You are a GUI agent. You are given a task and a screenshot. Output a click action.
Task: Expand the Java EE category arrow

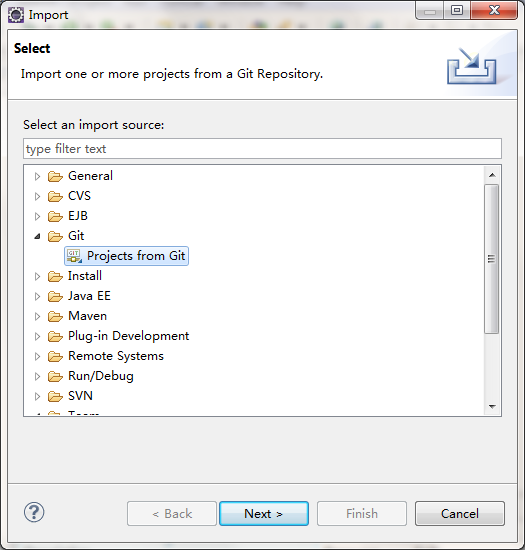tap(37, 296)
